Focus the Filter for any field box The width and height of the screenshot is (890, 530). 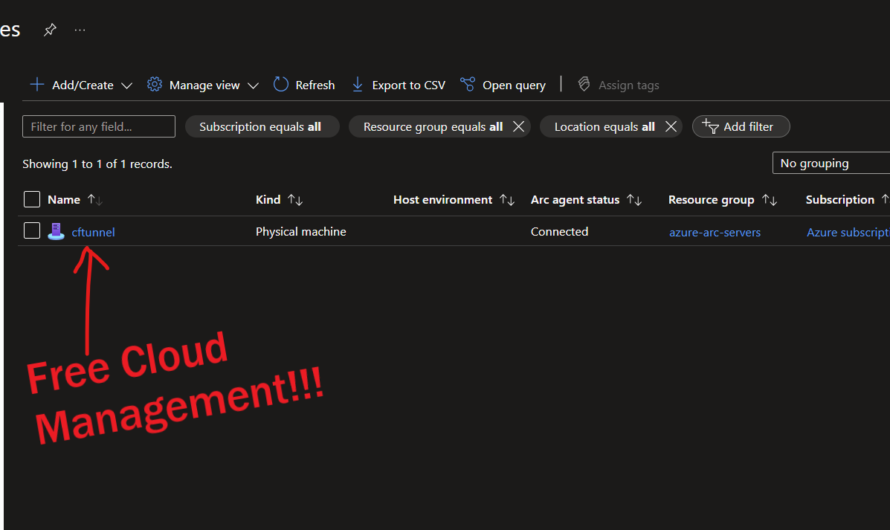point(99,127)
